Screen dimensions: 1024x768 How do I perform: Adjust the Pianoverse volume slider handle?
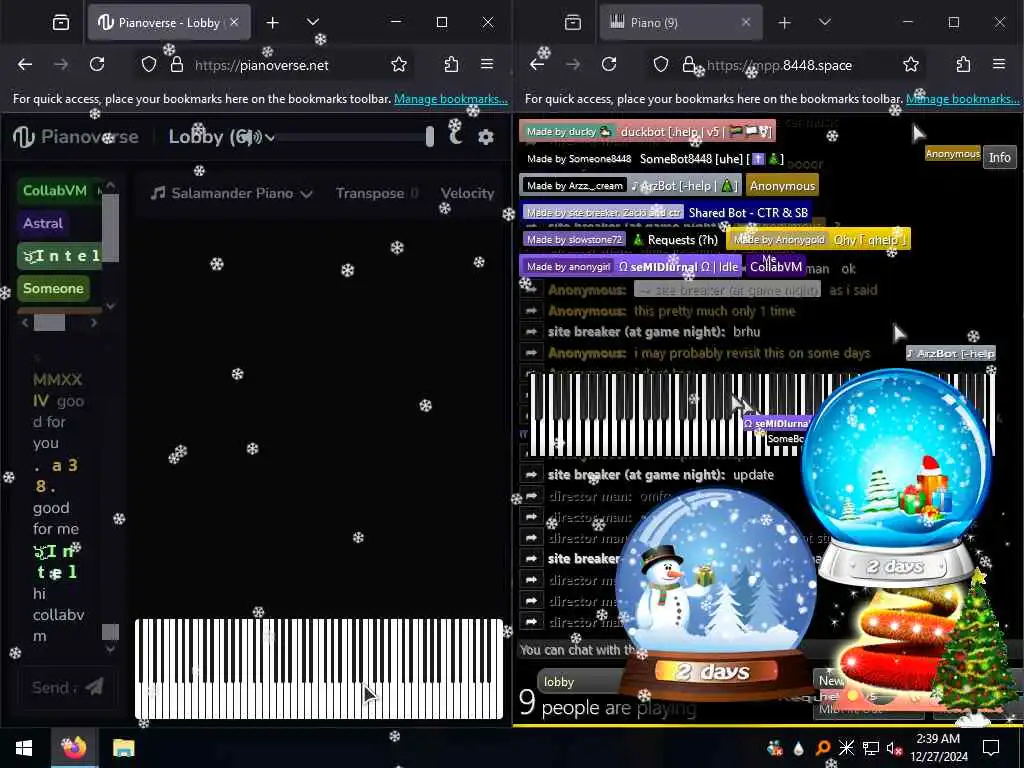click(x=429, y=136)
